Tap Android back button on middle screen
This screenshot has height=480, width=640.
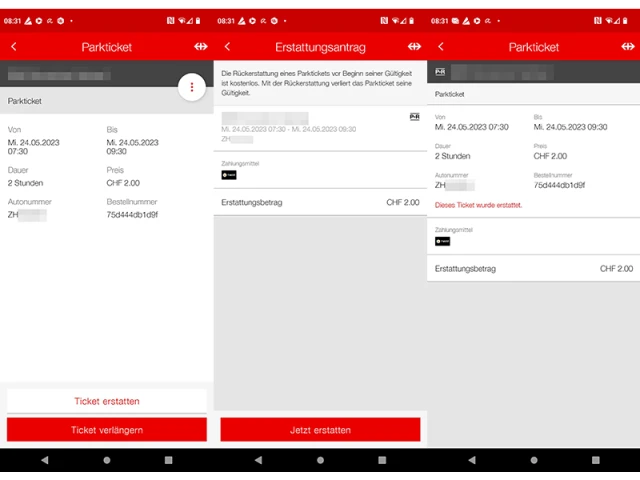(258, 460)
